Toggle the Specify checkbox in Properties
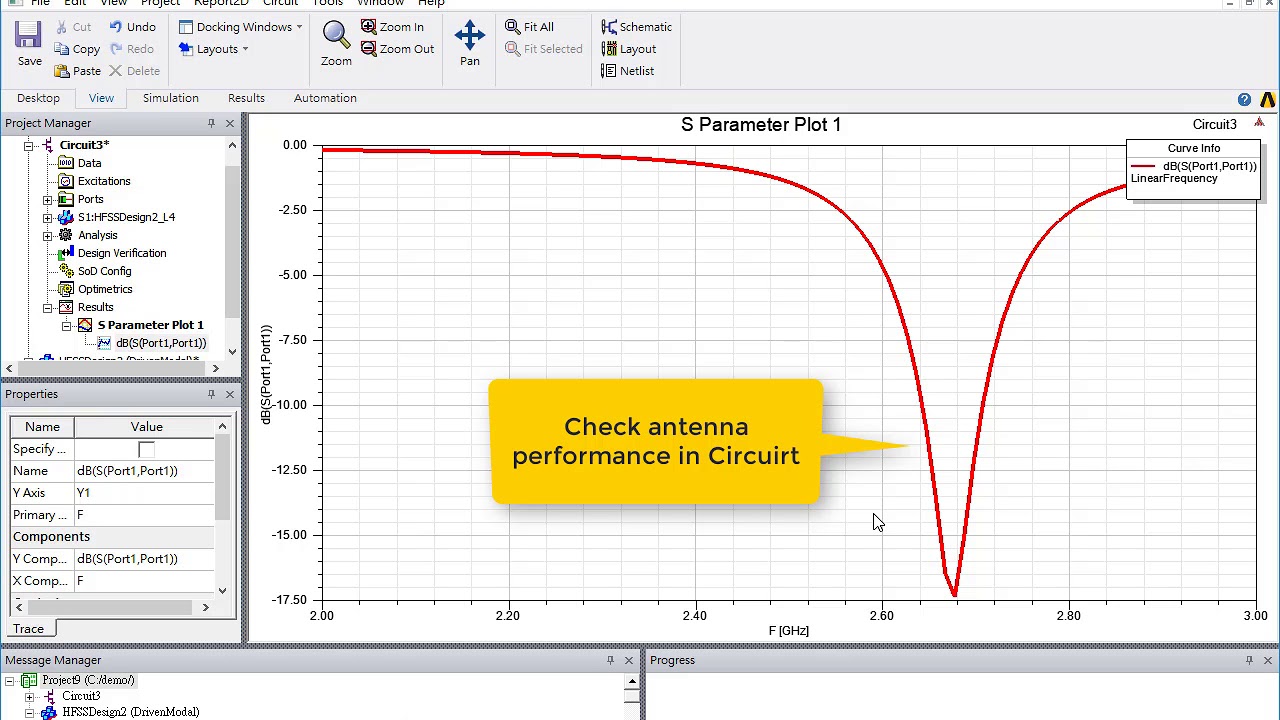Screen dimensions: 1280x720 point(146,449)
